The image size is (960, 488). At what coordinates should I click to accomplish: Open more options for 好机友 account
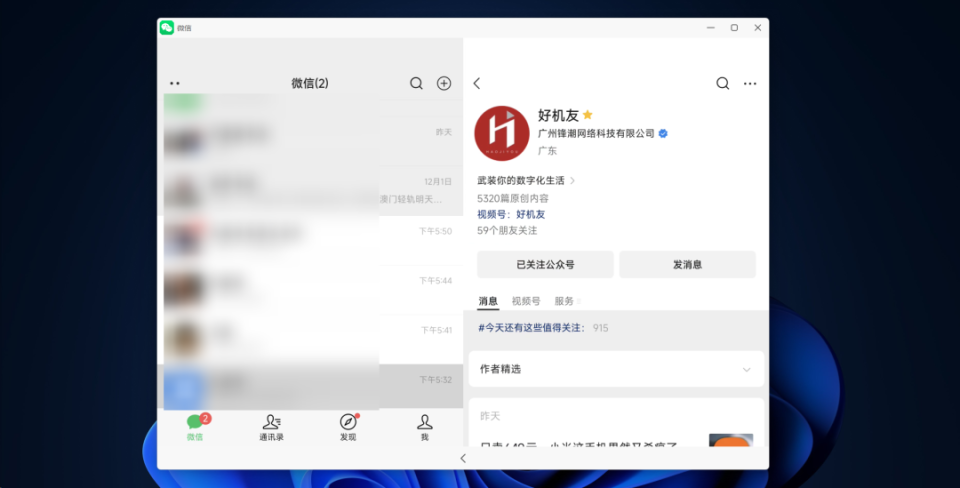(750, 83)
